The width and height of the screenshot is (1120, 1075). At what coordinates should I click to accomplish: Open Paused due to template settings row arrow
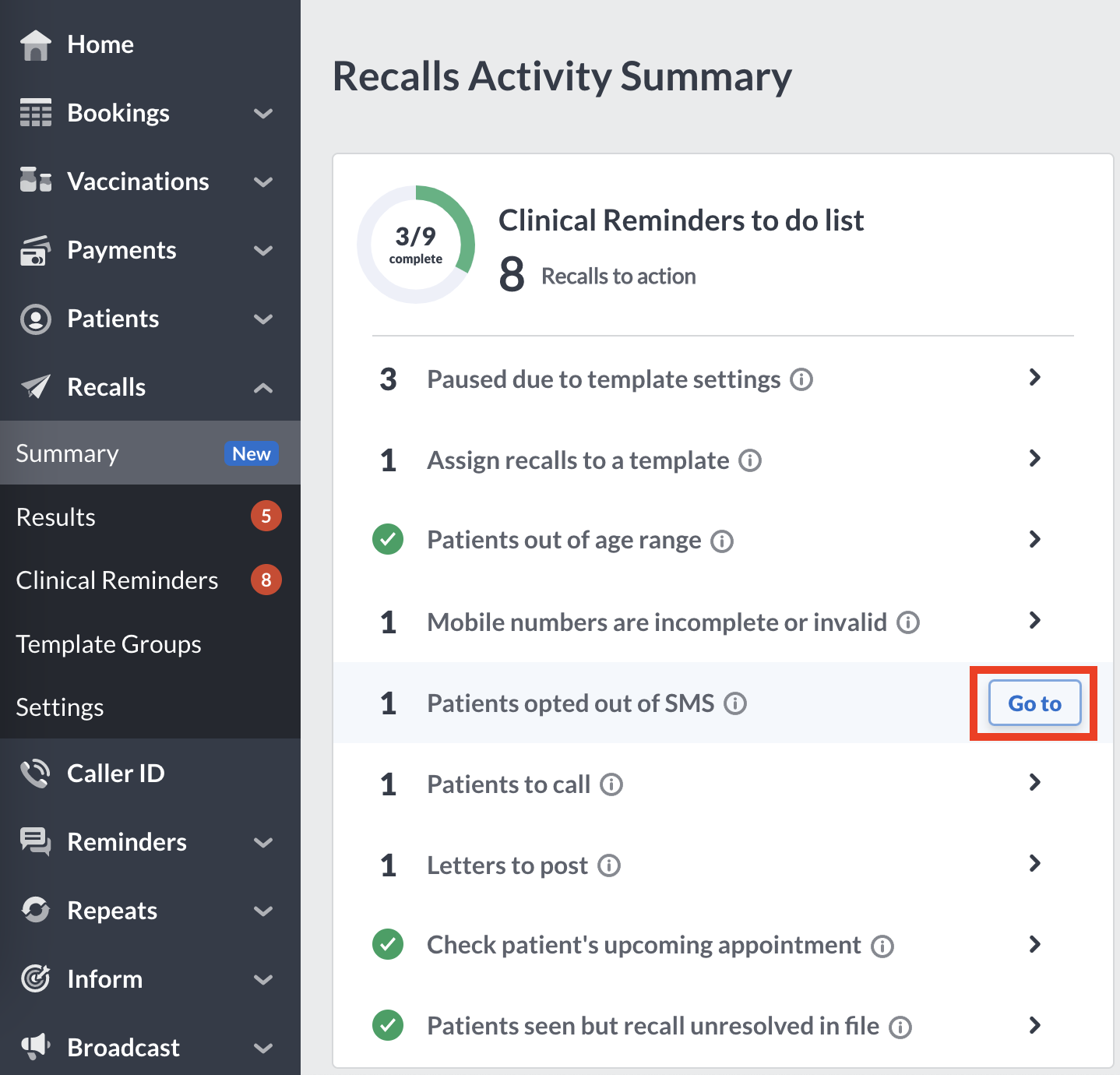pyautogui.click(x=1034, y=378)
